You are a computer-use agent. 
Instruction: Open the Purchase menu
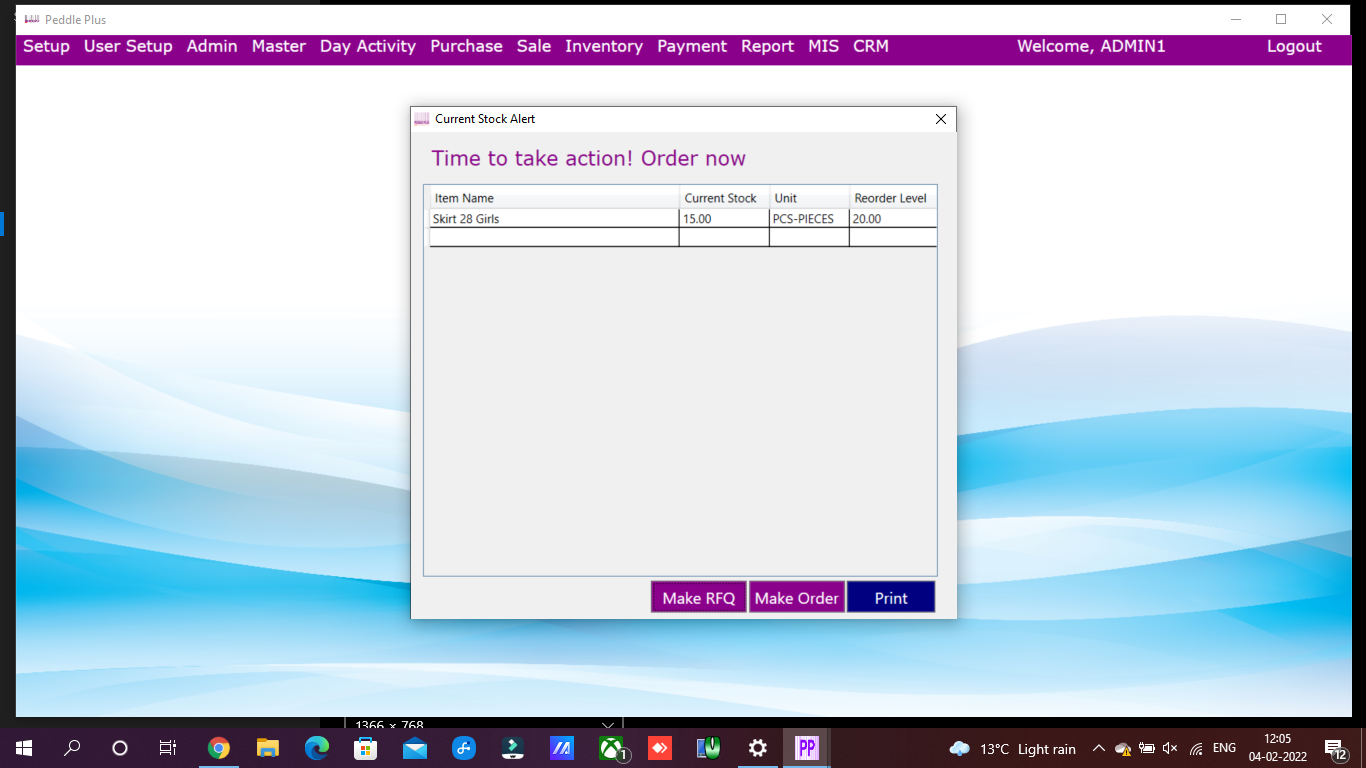(466, 46)
